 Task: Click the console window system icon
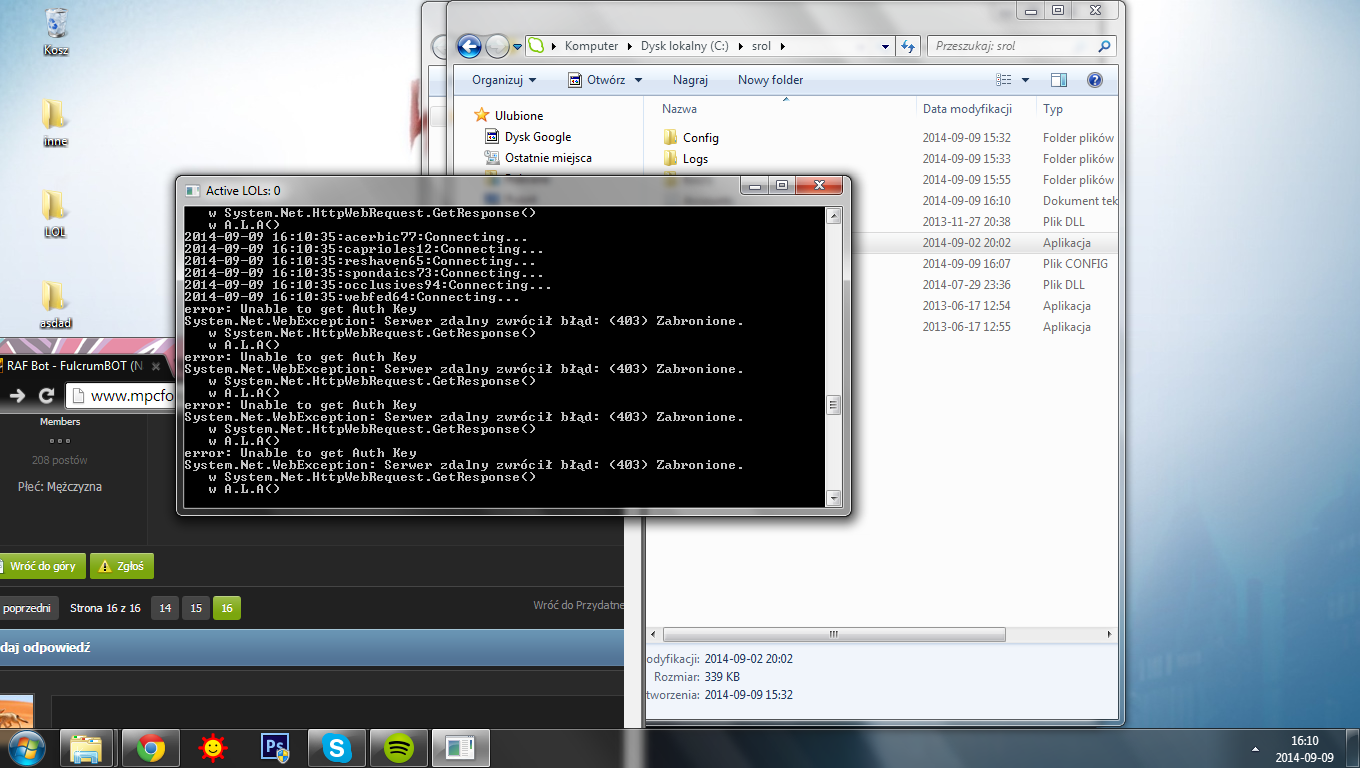[192, 190]
